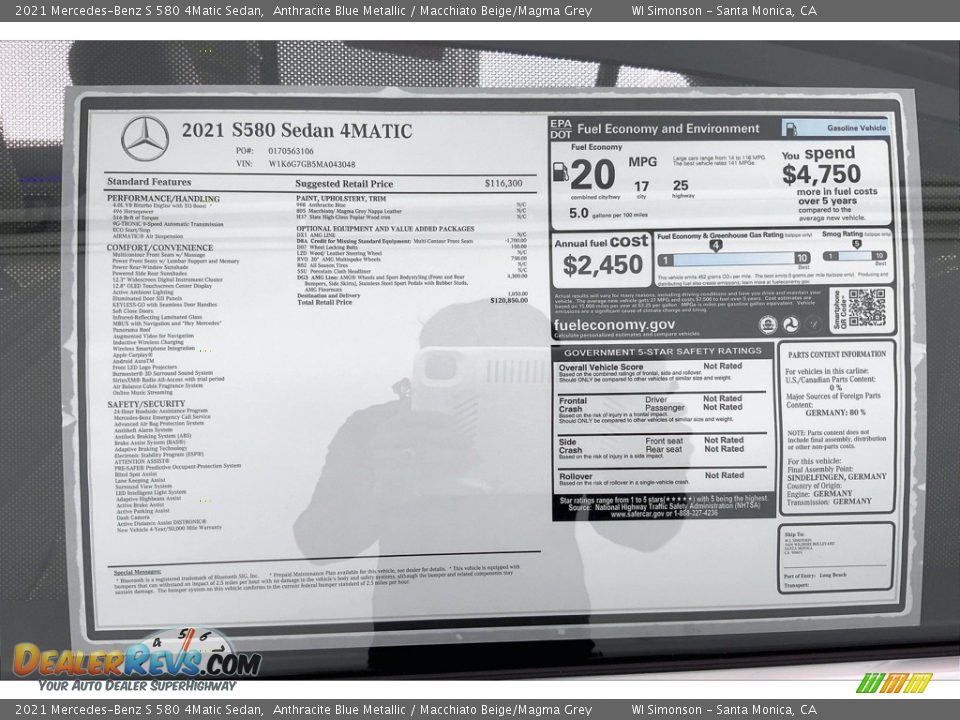Click the fuel pump icon beside 20 MPG
Viewport: 960px width, 720px height.
tap(560, 172)
